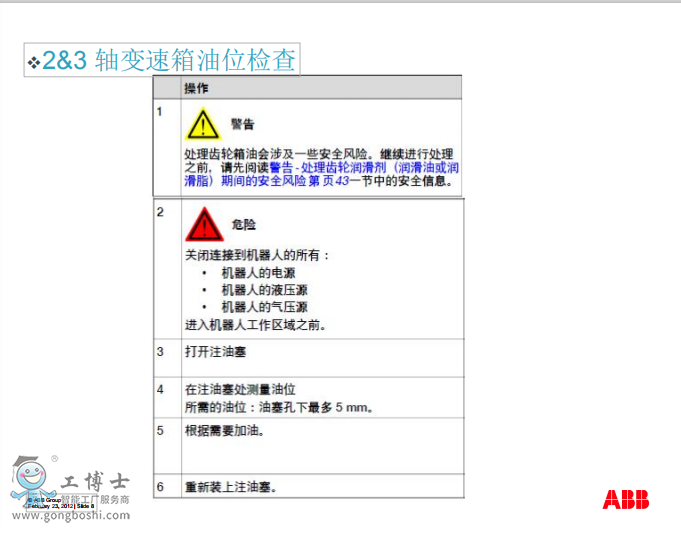Image resolution: width=681 pixels, height=535 pixels.
Task: Click the red danger triangle icon
Action: [x=202, y=225]
